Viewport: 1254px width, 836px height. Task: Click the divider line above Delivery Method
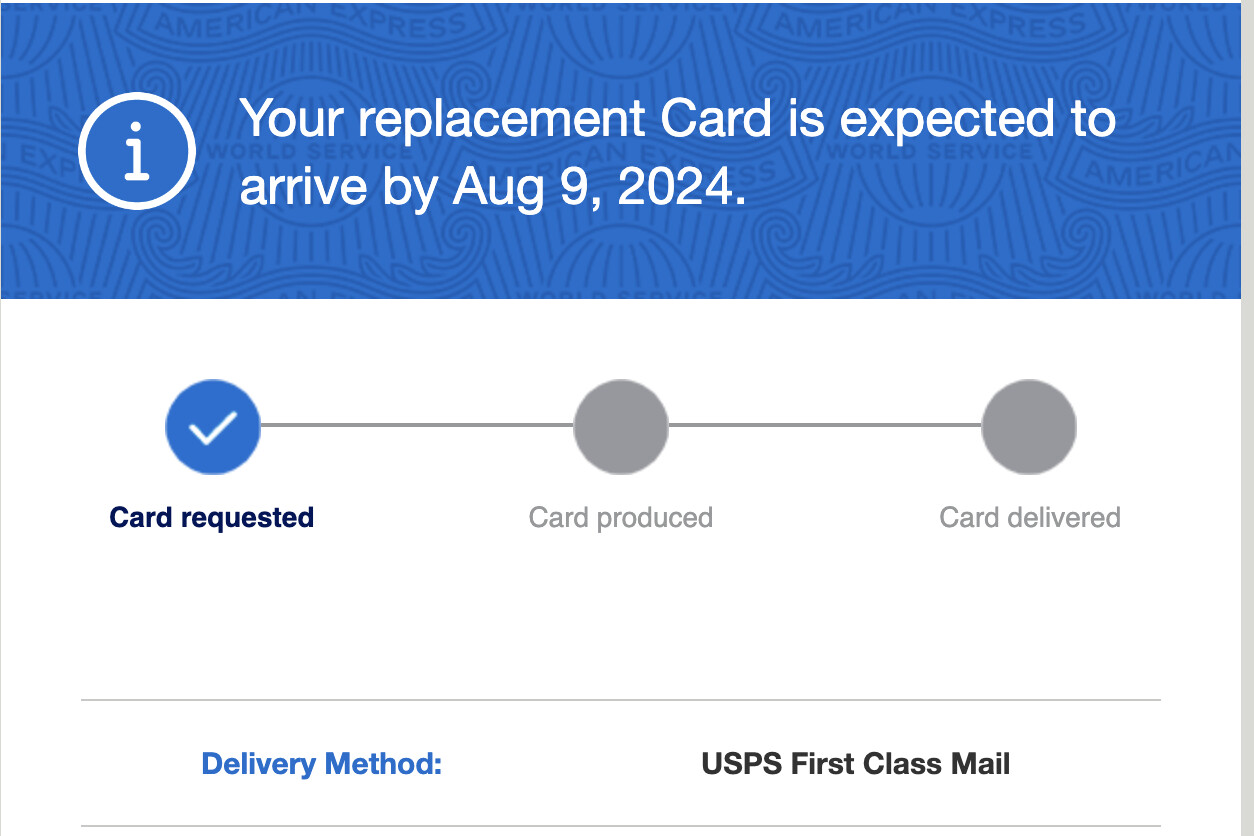coord(620,700)
